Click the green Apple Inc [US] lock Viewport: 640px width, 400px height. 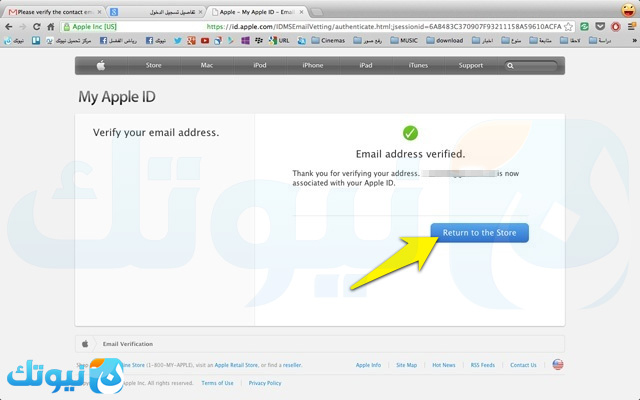(x=90, y=27)
